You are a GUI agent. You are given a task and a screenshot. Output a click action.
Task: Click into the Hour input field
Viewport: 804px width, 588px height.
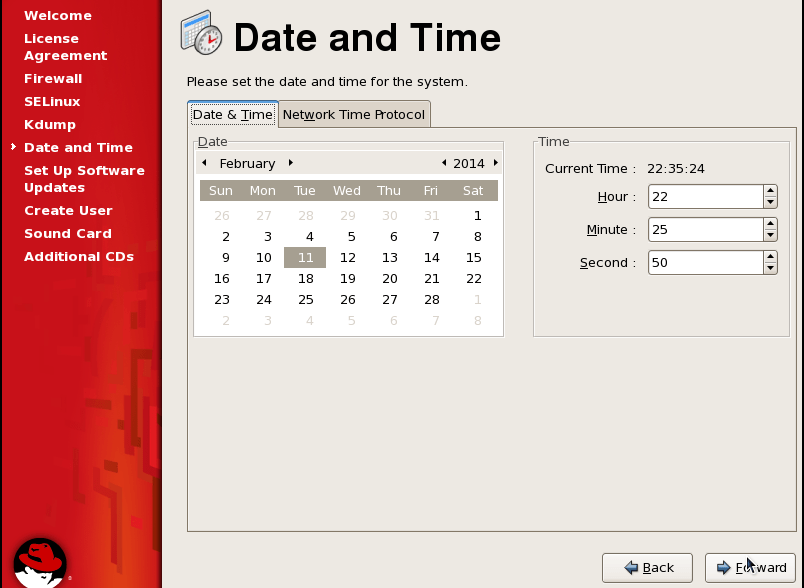pyautogui.click(x=705, y=197)
